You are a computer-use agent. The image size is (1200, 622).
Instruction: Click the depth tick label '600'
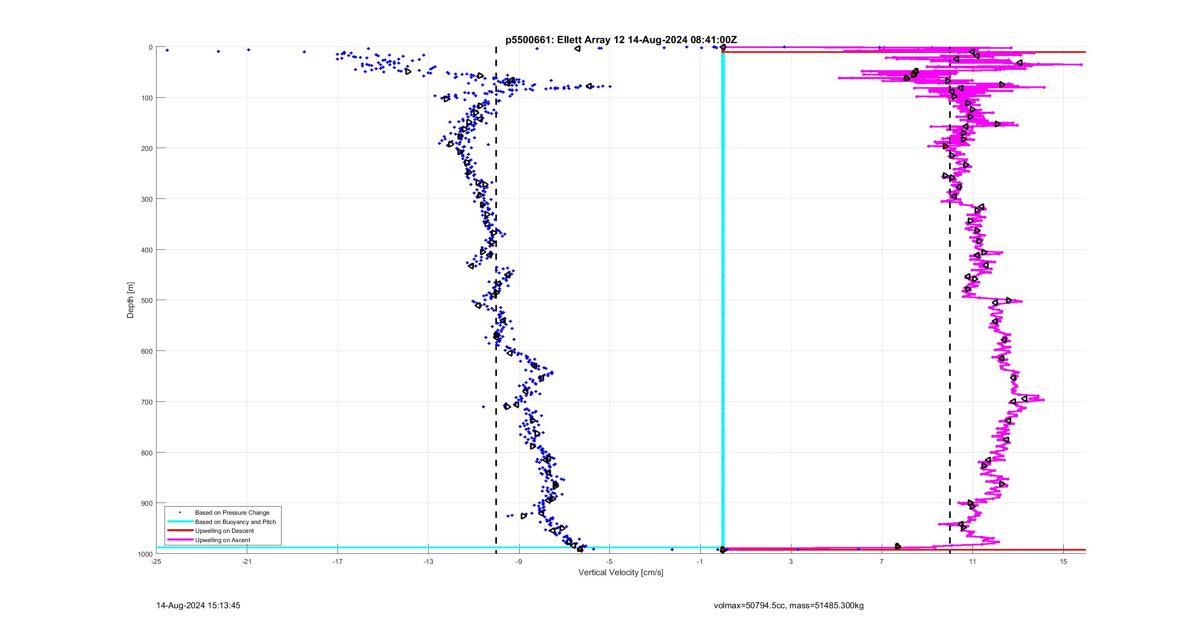[x=145, y=351]
